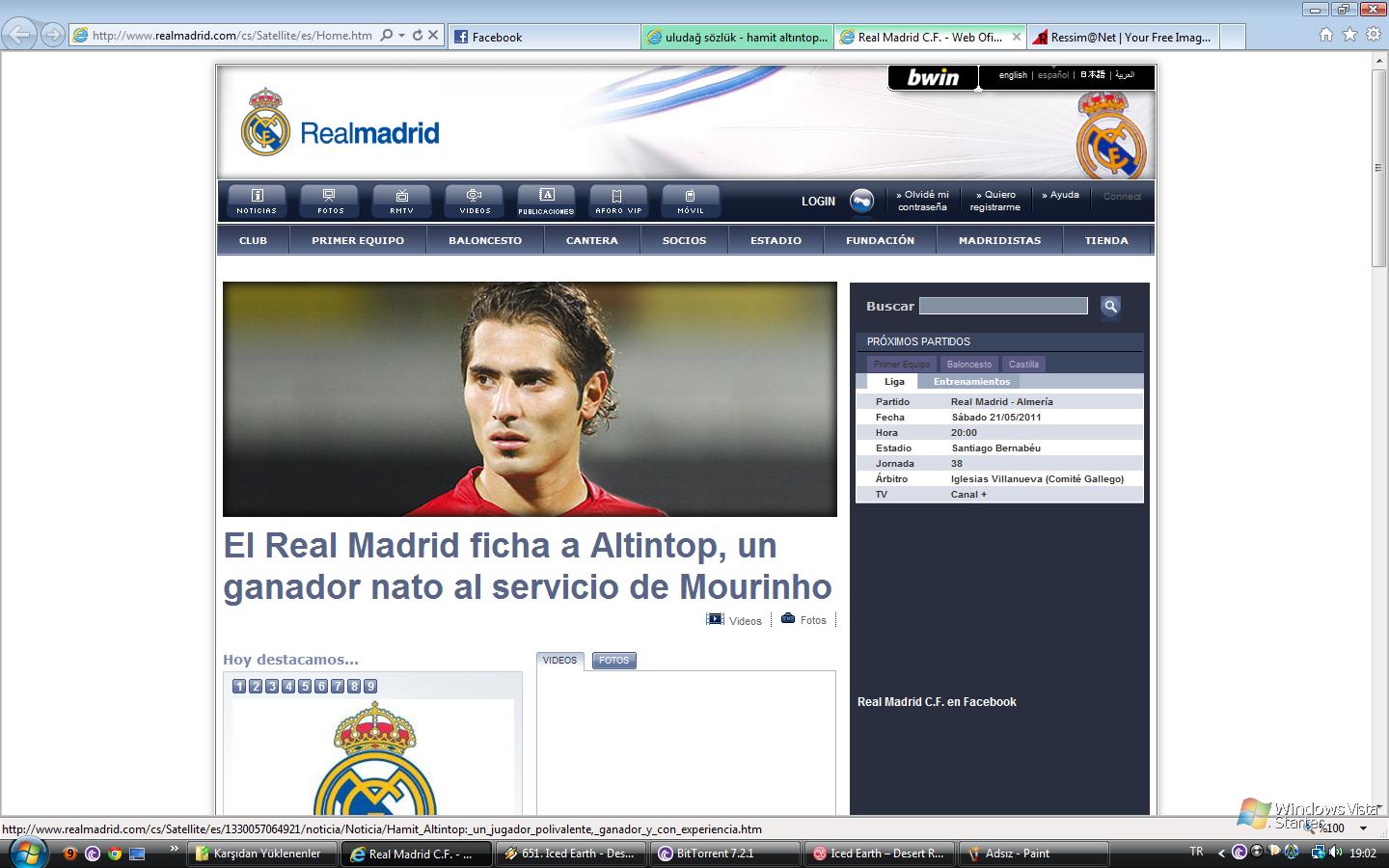
Task: Open the zoom level dropdown arrow
Action: click(x=1363, y=828)
